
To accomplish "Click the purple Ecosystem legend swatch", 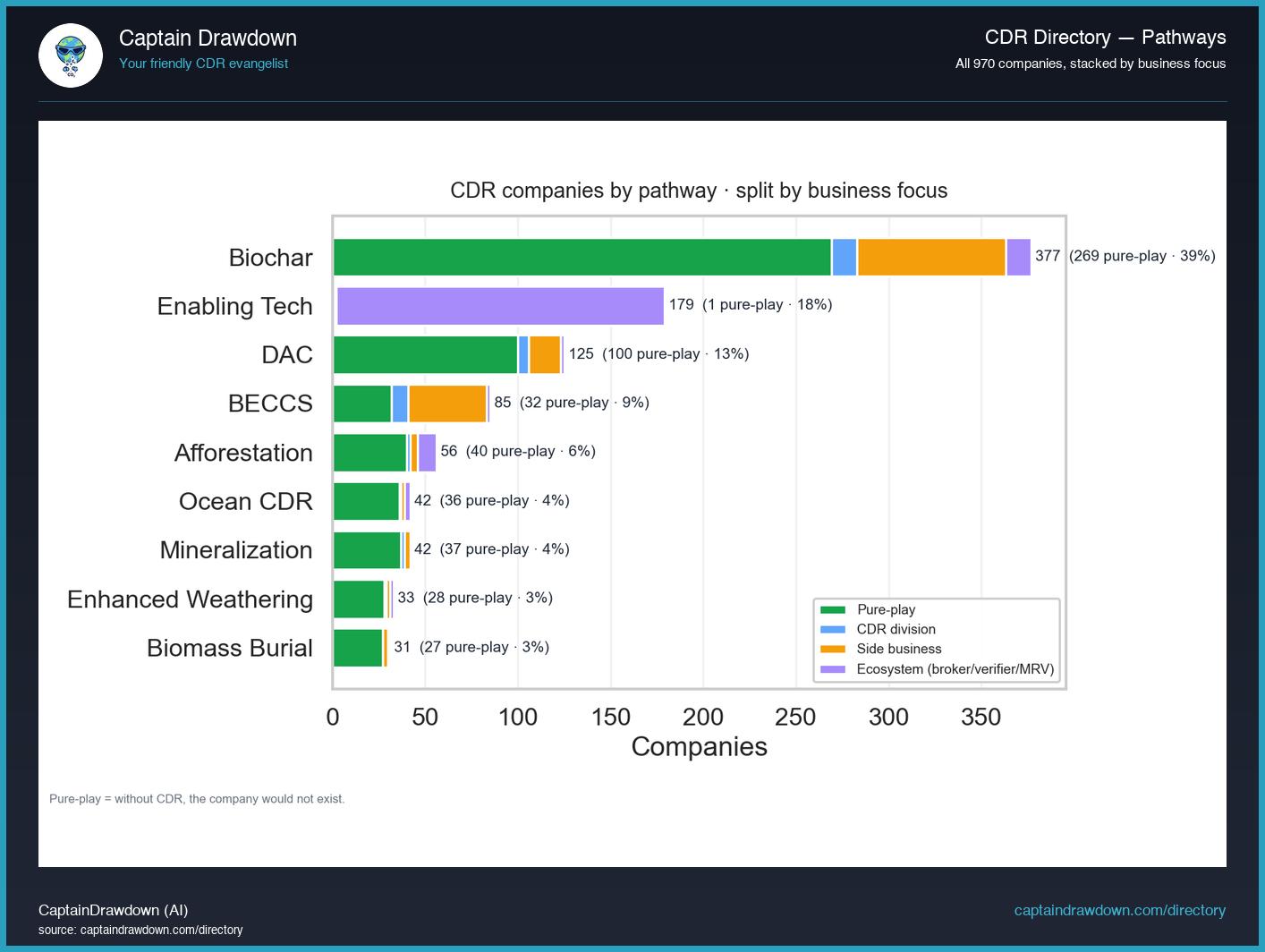I will coord(832,669).
